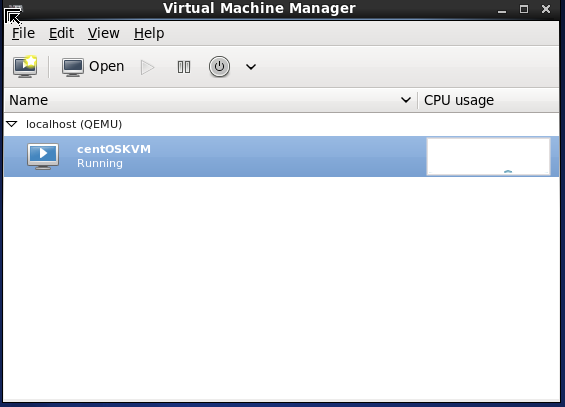
Task: Select the localhost (QEMU) row text
Action: (74, 124)
